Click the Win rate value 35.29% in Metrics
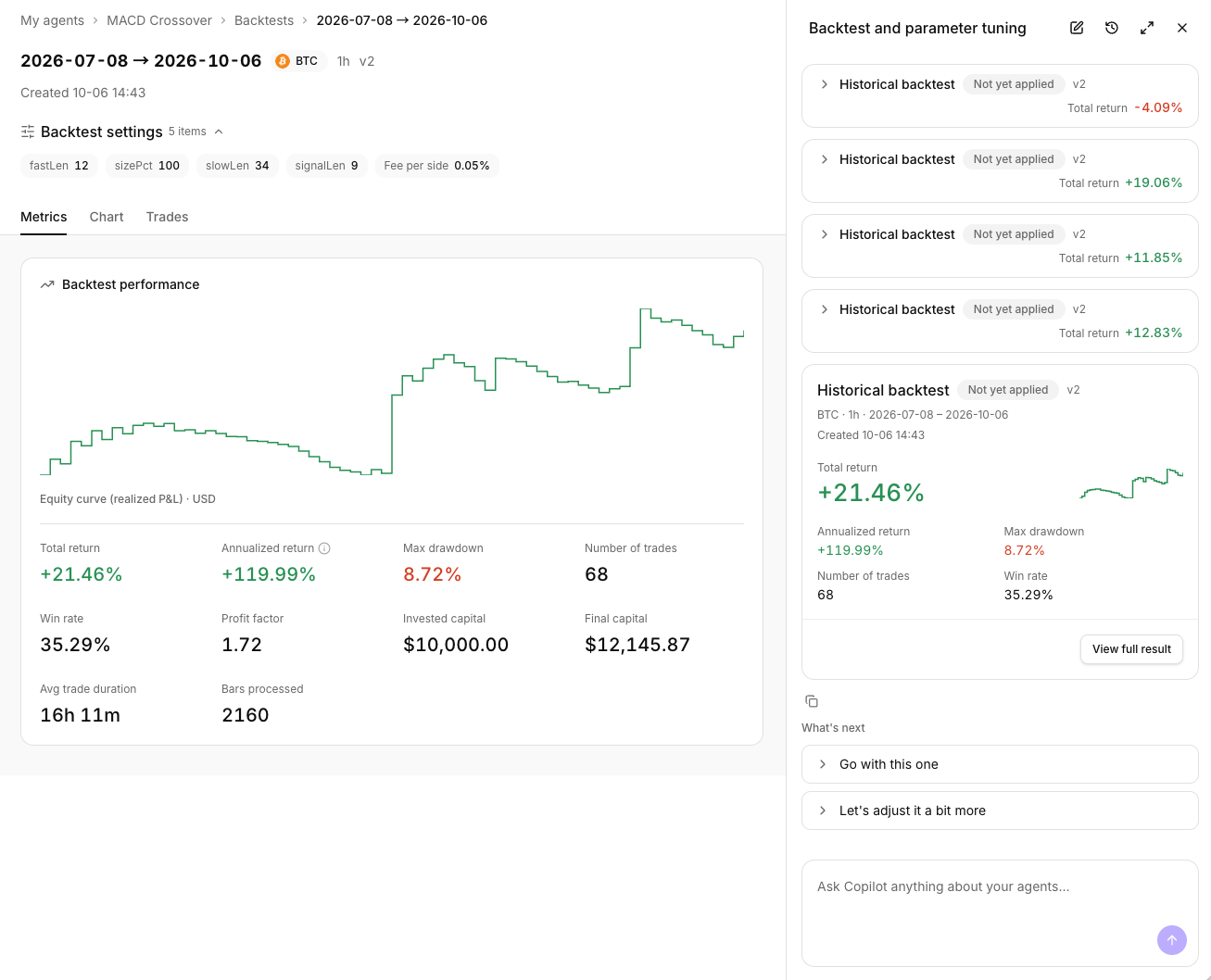 pyautogui.click(x=75, y=645)
